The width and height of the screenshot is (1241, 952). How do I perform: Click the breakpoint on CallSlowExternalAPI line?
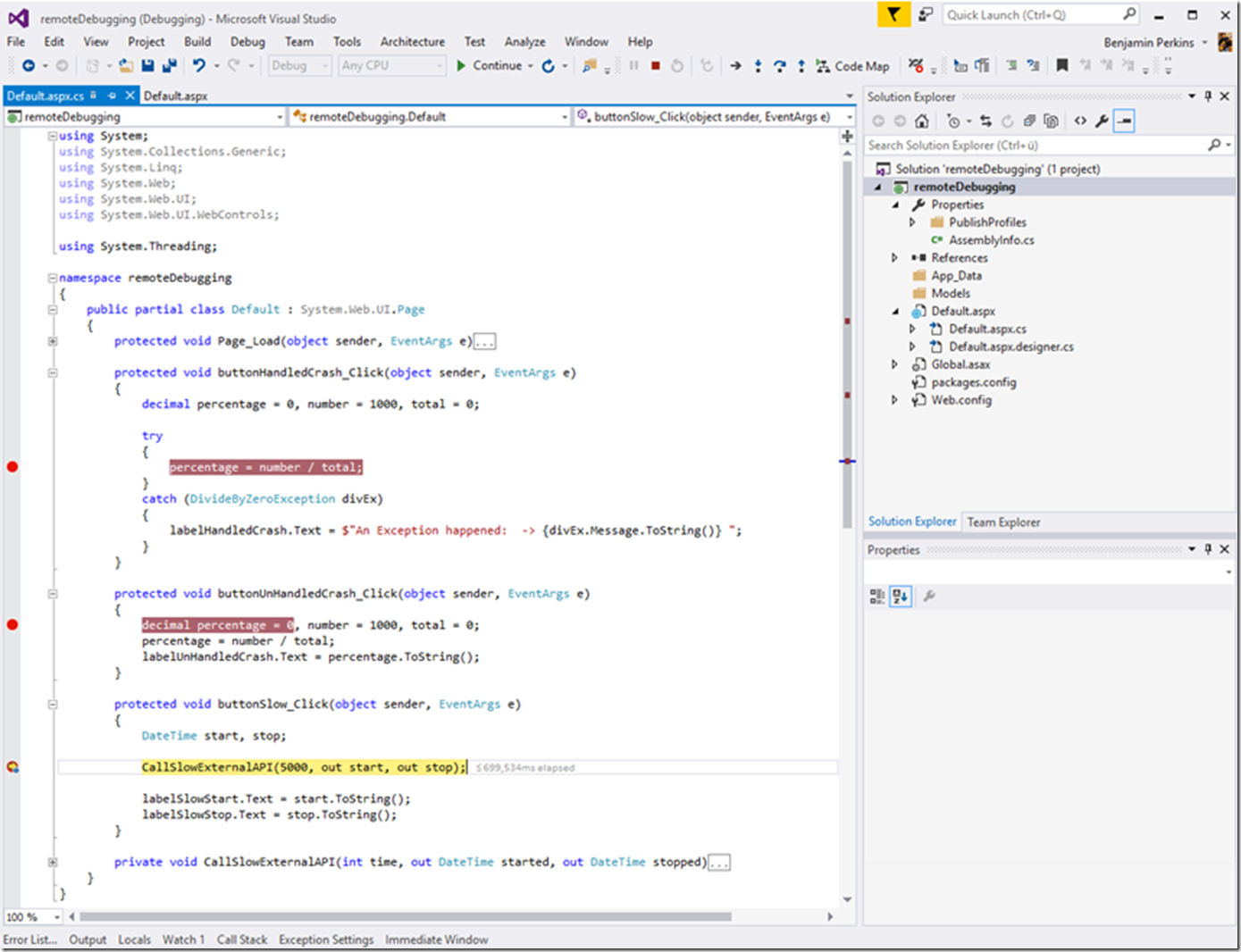[13, 767]
